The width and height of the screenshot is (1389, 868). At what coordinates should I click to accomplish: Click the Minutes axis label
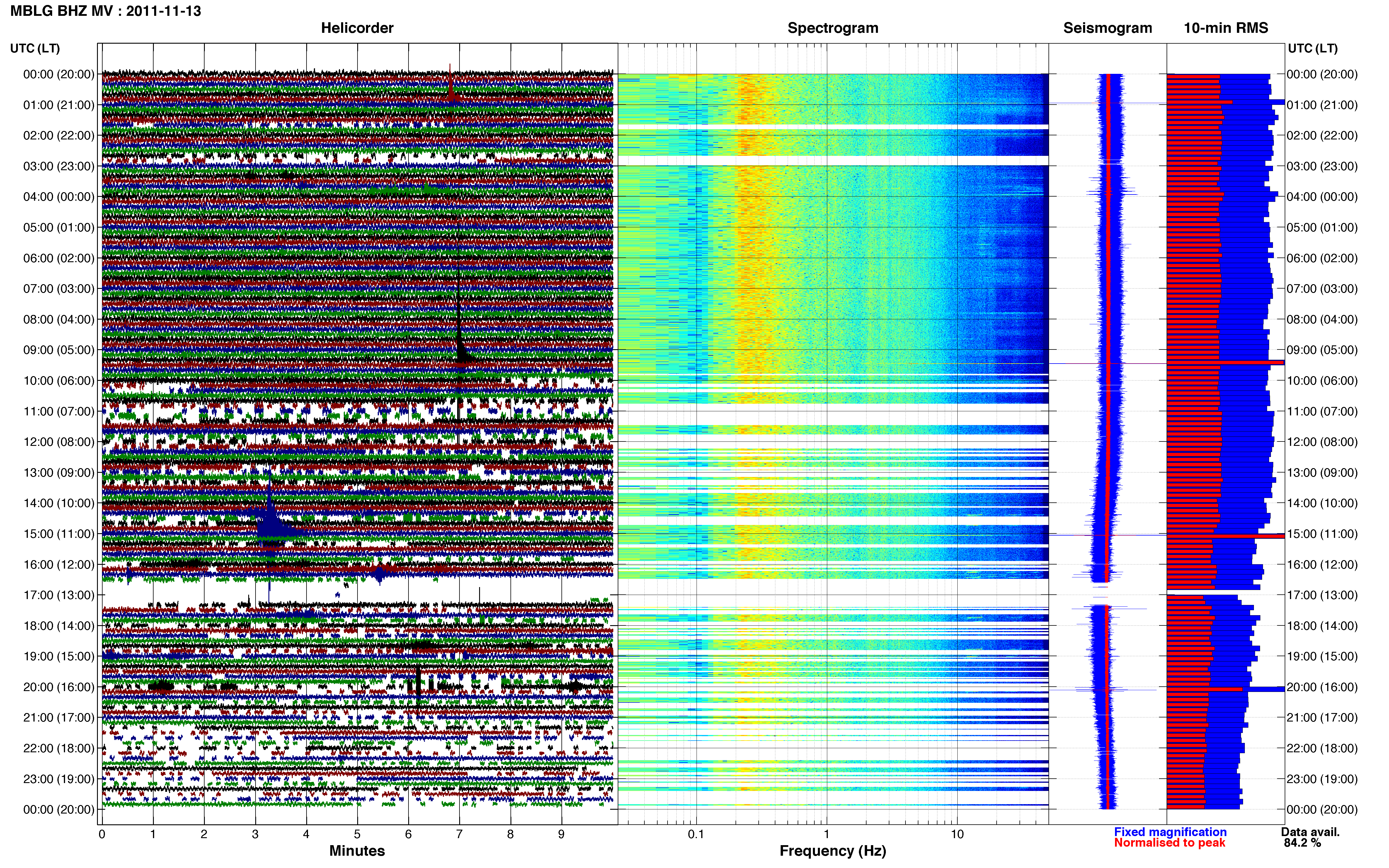(357, 851)
